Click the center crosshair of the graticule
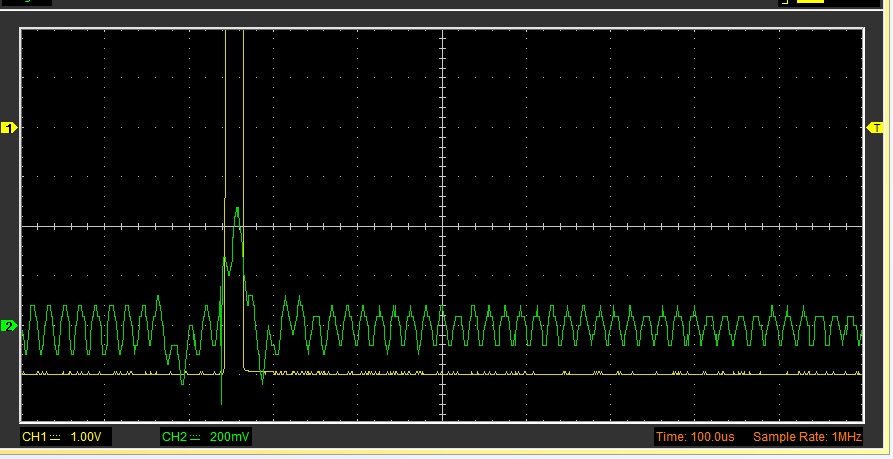 (x=441, y=227)
